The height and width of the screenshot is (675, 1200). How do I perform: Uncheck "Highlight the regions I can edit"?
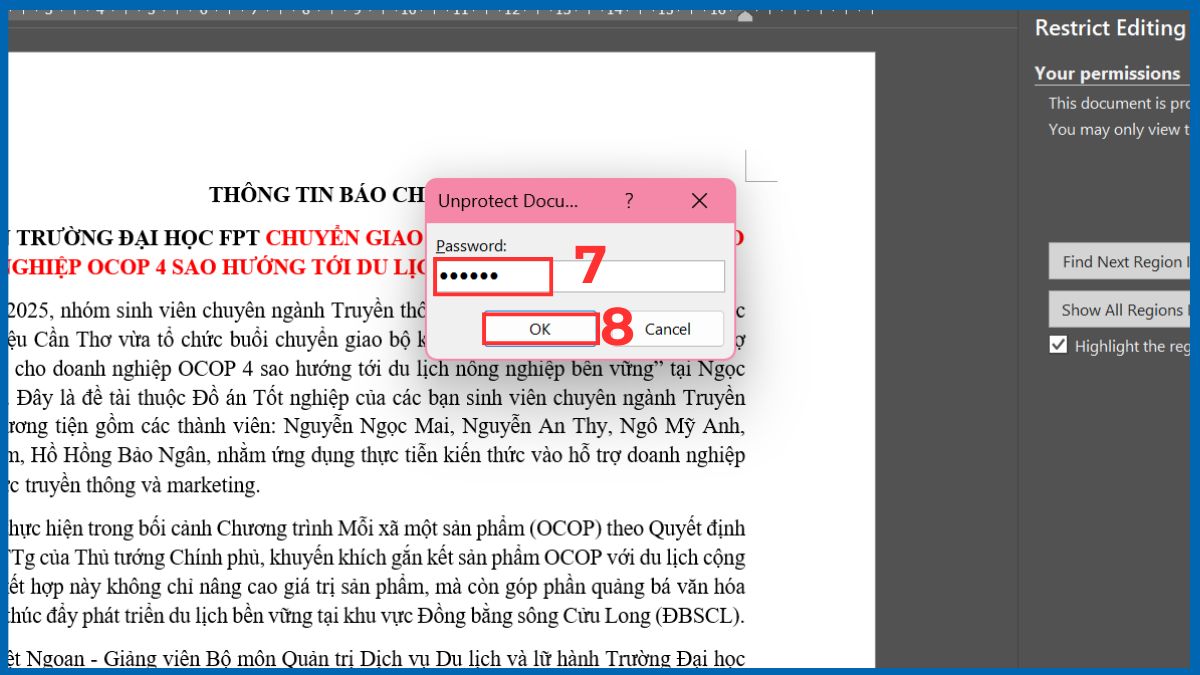pos(1058,345)
